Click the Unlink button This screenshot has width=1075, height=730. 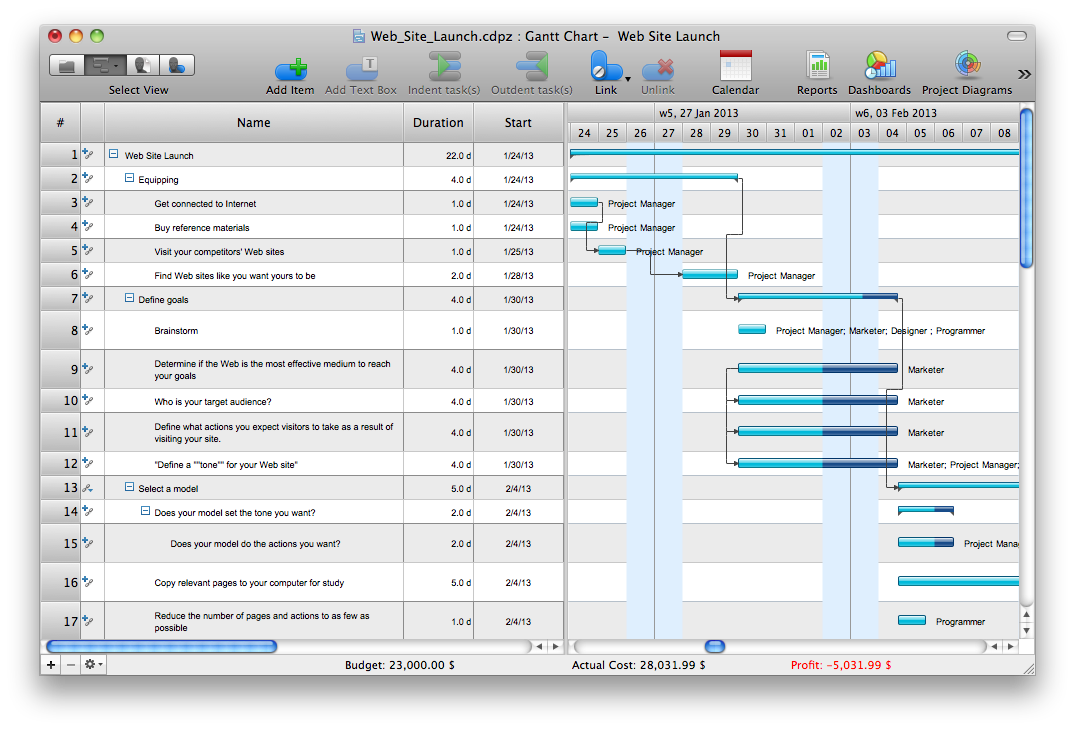(x=658, y=68)
